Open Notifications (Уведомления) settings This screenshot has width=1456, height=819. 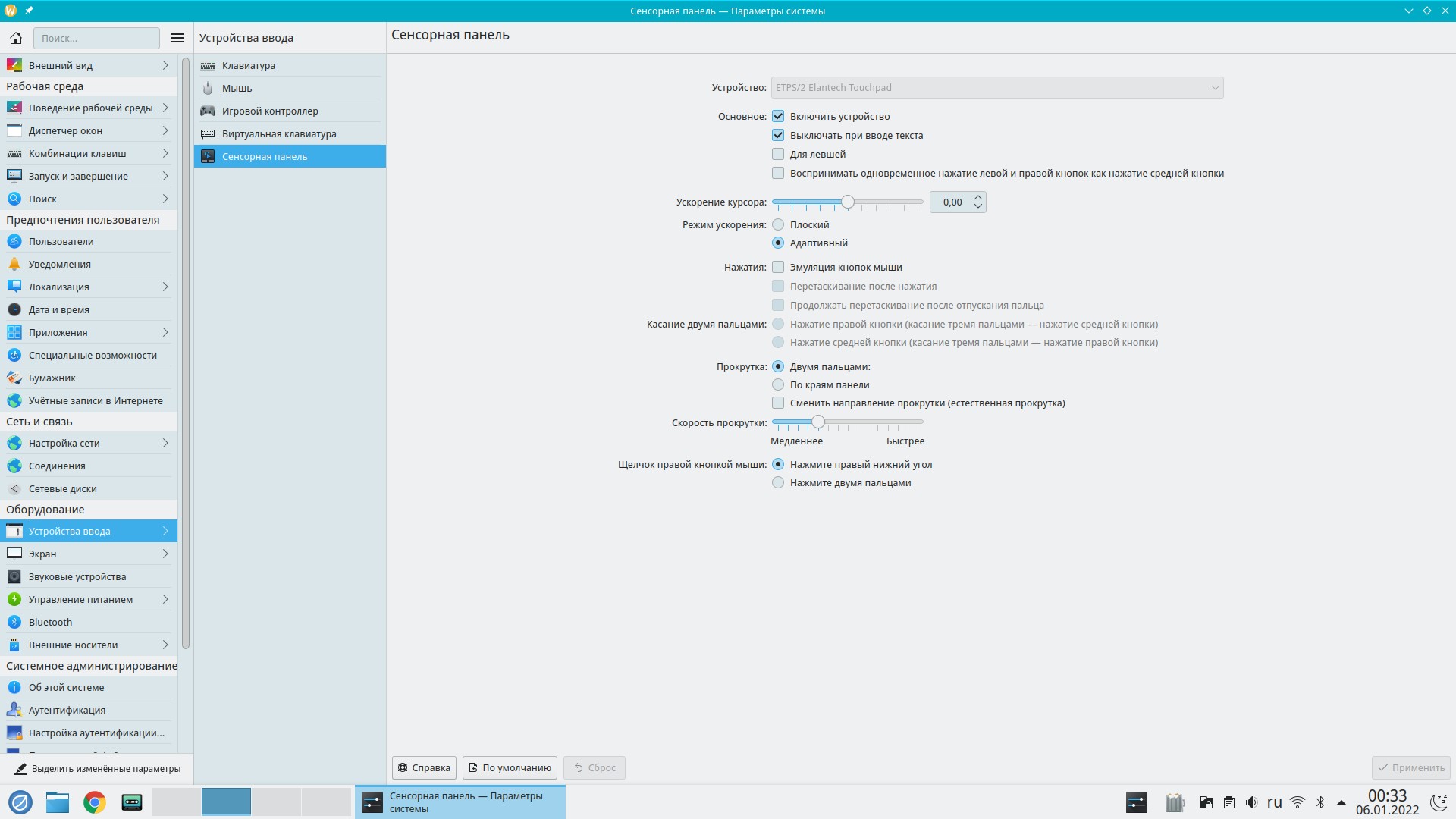point(59,264)
